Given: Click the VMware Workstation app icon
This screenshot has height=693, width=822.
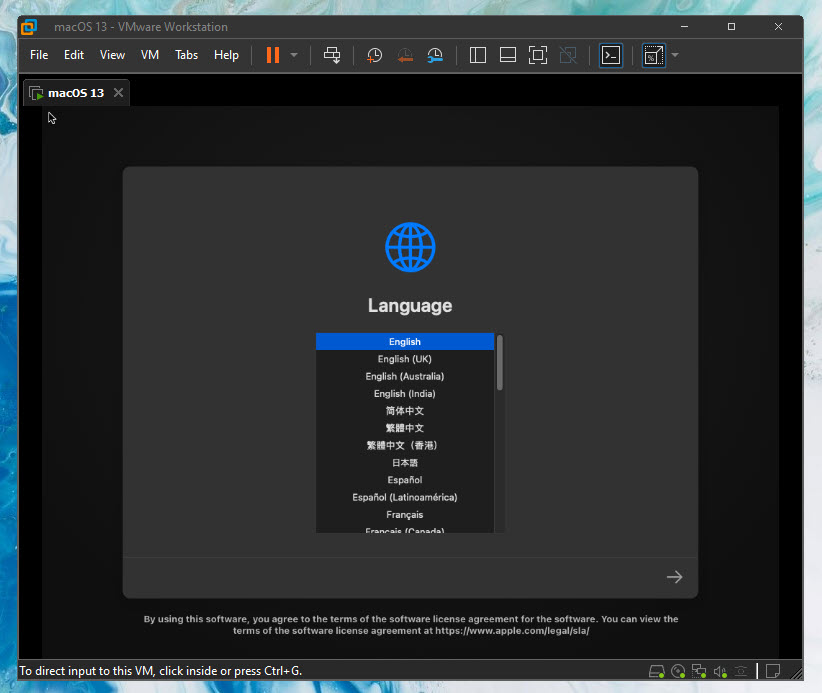Looking at the screenshot, I should (29, 27).
